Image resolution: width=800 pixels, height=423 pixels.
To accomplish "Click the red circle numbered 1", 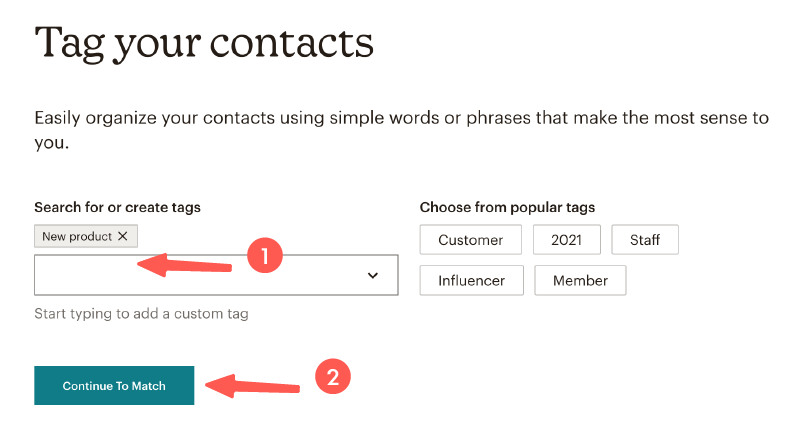I will [265, 257].
